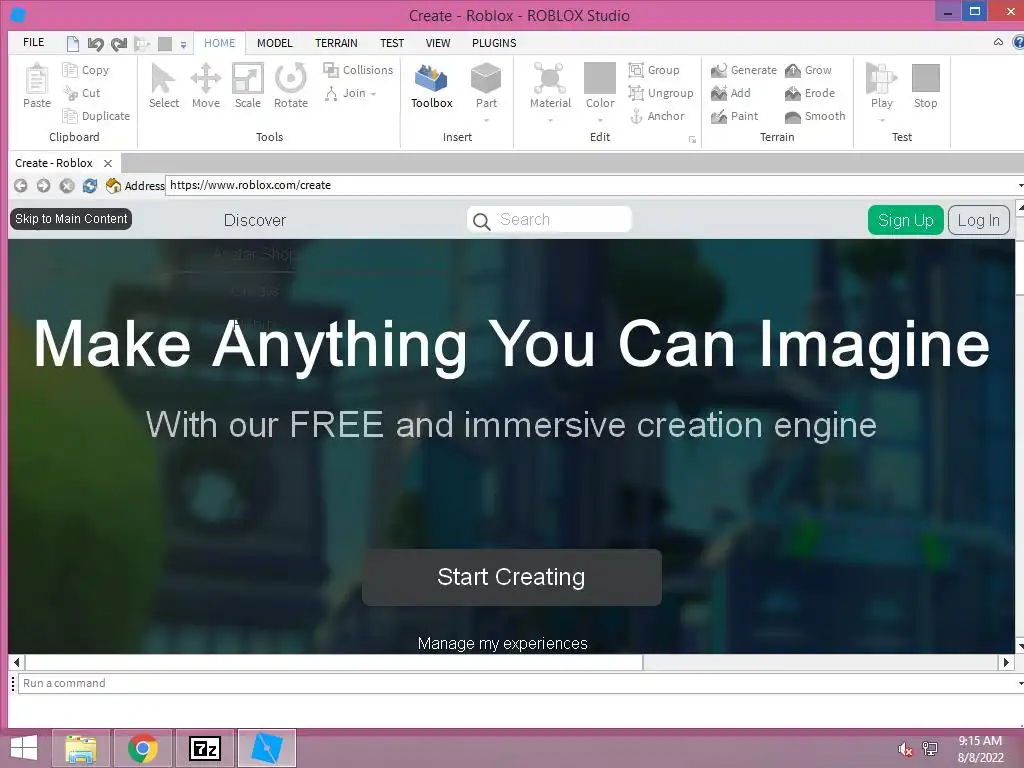Collapse the ribbon with the chevron
This screenshot has height=768, width=1024.
coord(998,42)
